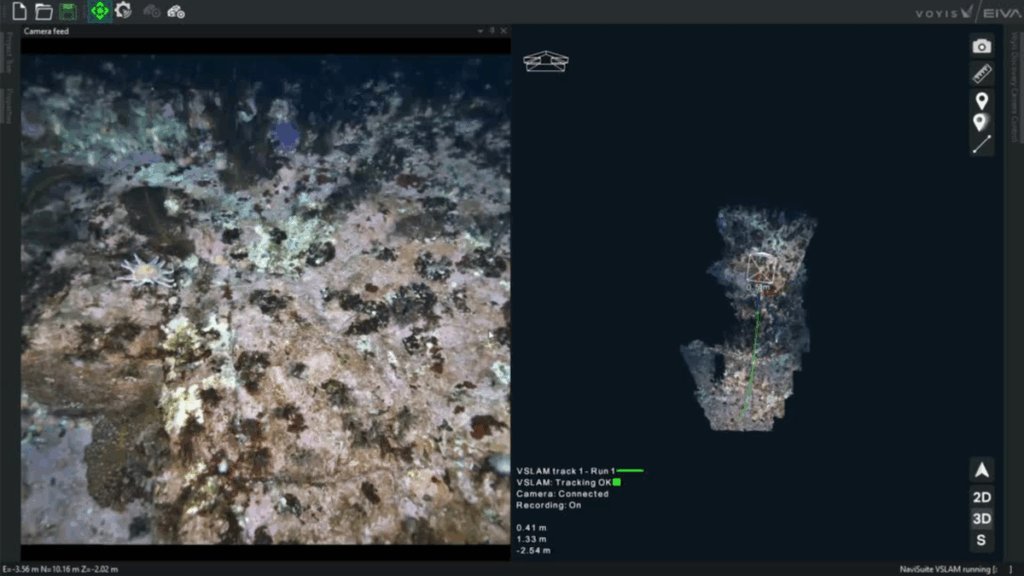
Task: Click the camera settings icon in top toolbar
Action: [176, 12]
